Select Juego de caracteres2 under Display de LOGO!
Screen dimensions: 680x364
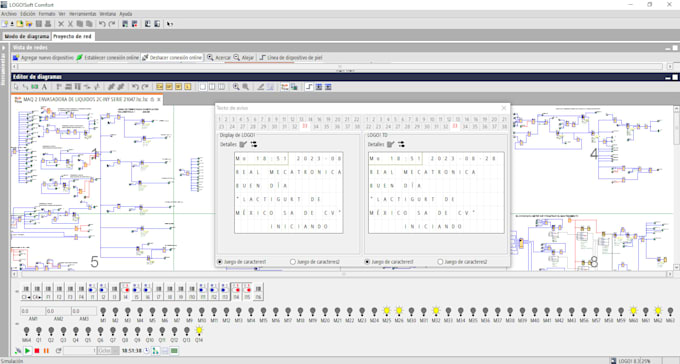coord(315,262)
